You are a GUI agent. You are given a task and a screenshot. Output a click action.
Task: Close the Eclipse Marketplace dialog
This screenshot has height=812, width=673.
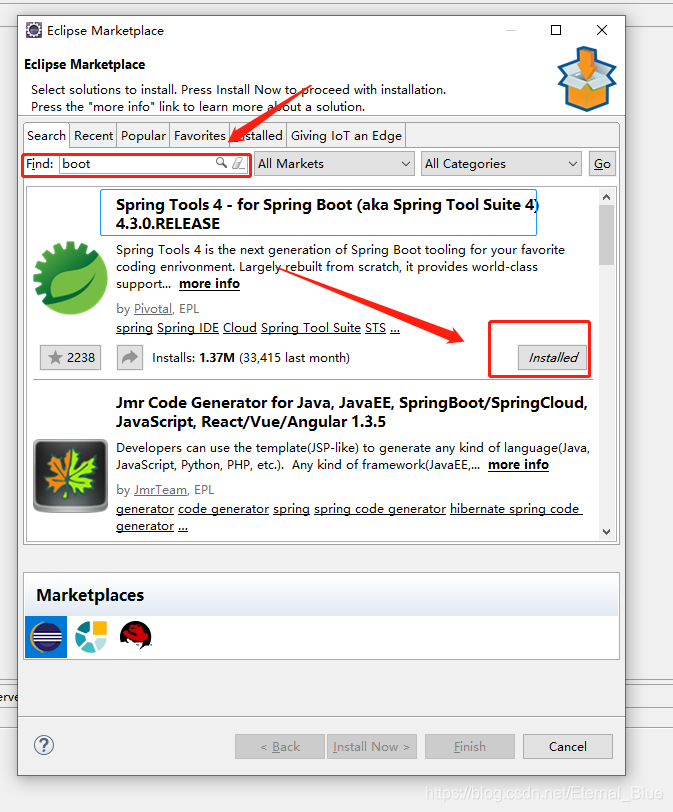[x=602, y=30]
